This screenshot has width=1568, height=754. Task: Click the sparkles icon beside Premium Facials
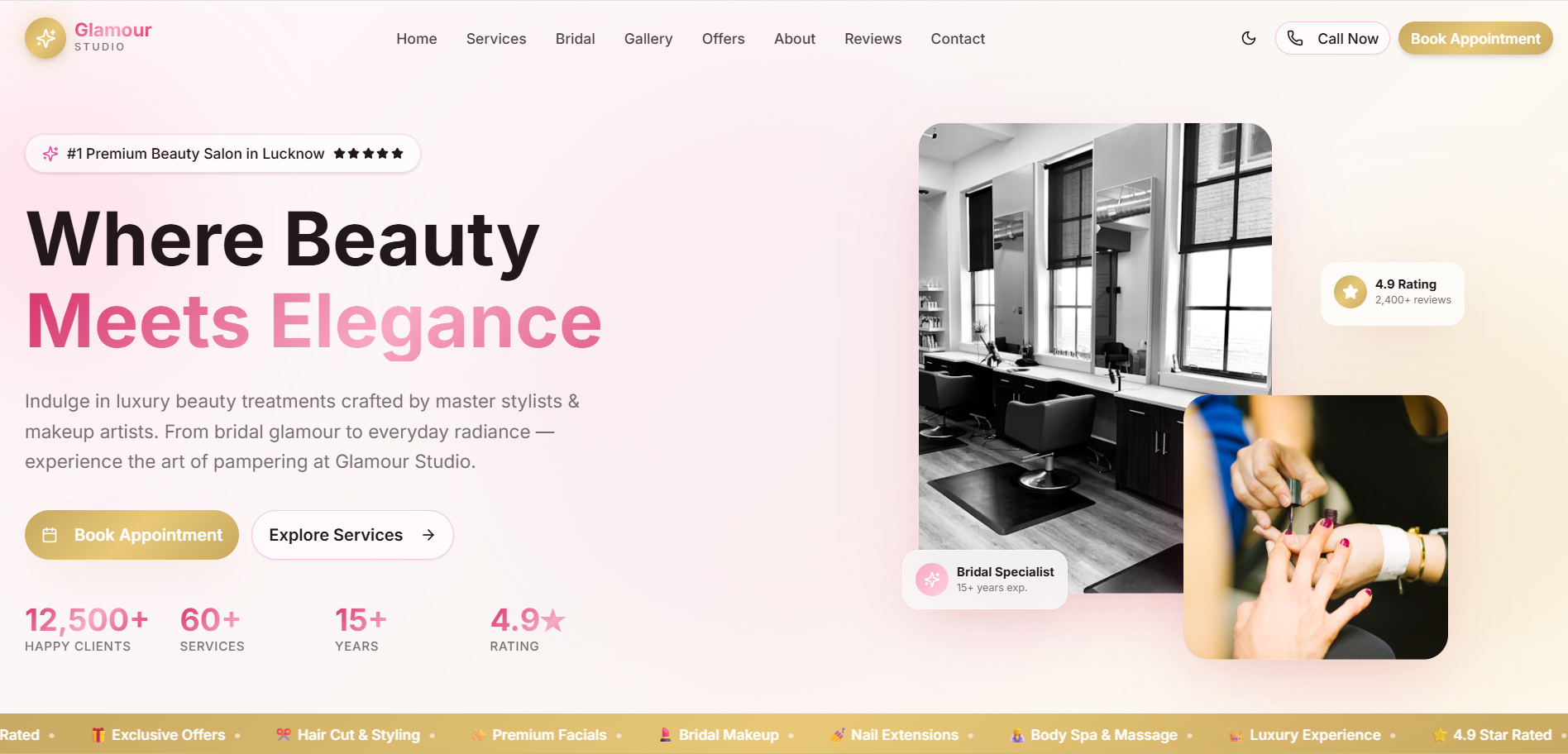[479, 735]
